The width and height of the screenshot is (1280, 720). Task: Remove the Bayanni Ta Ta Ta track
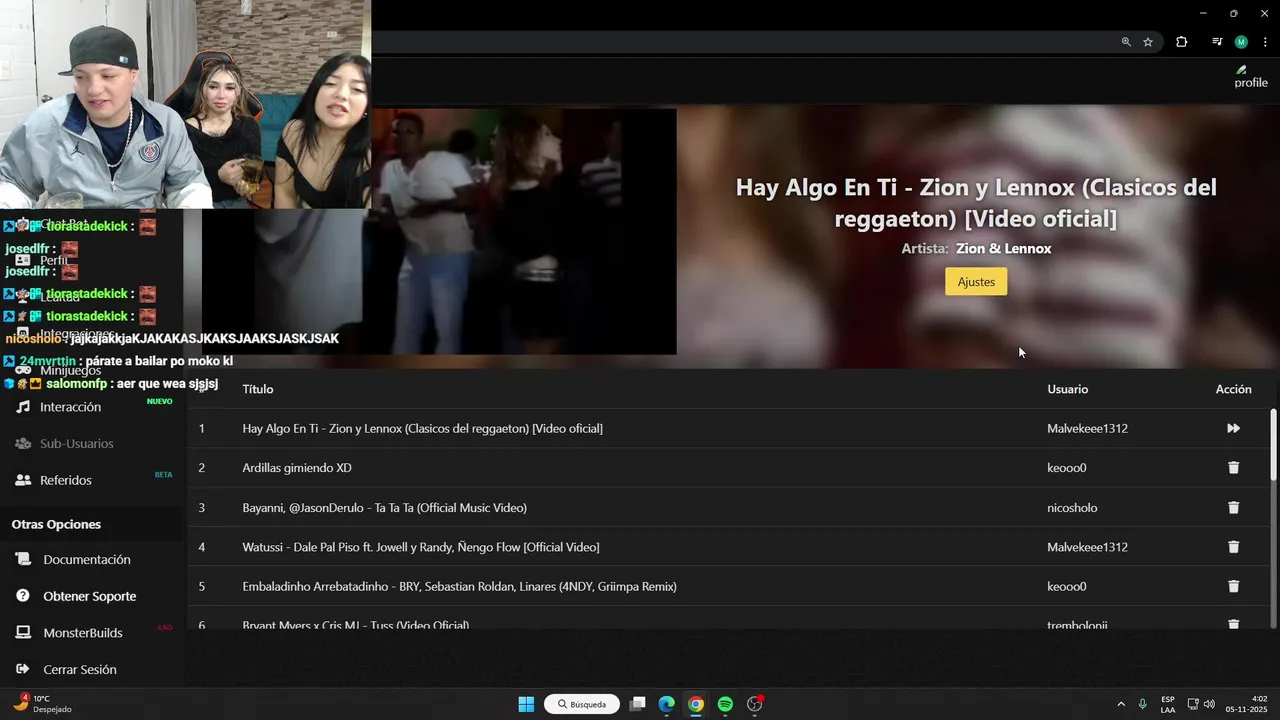[1233, 508]
